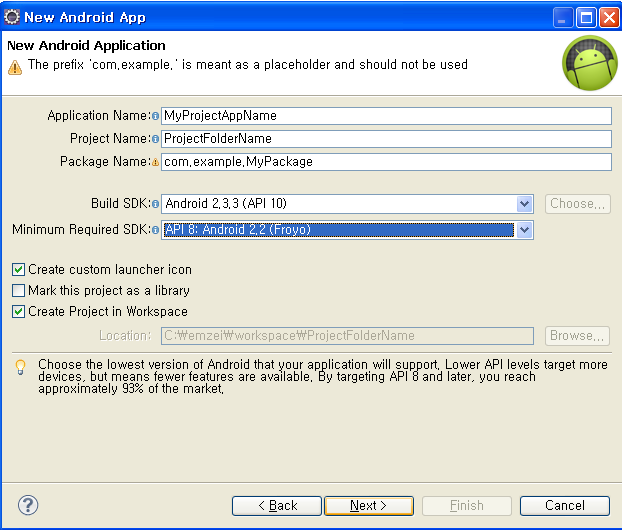
Task: Open the Build SDK dropdown arrow
Action: 524,204
